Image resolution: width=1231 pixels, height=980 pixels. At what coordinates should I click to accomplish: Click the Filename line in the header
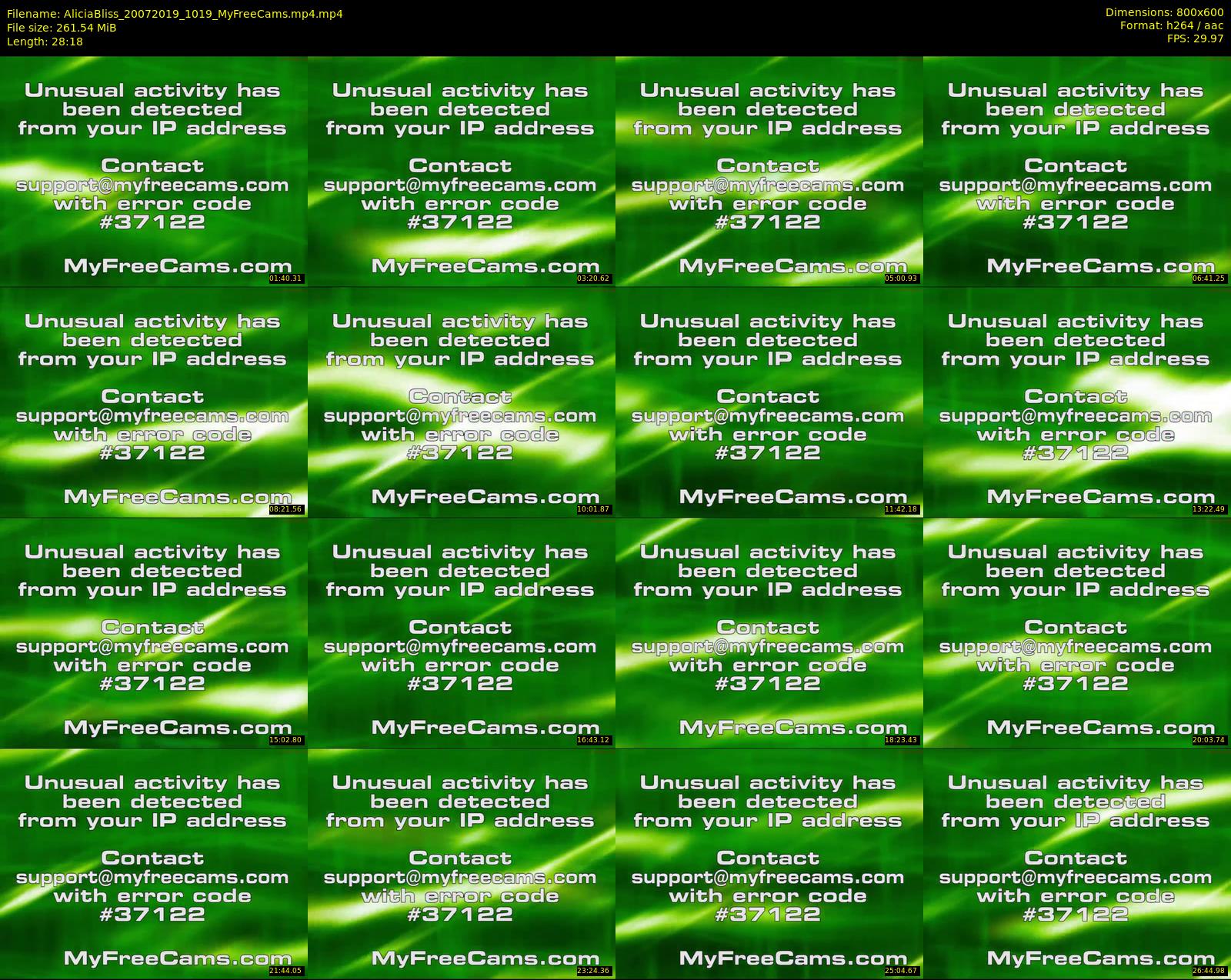[x=175, y=14]
